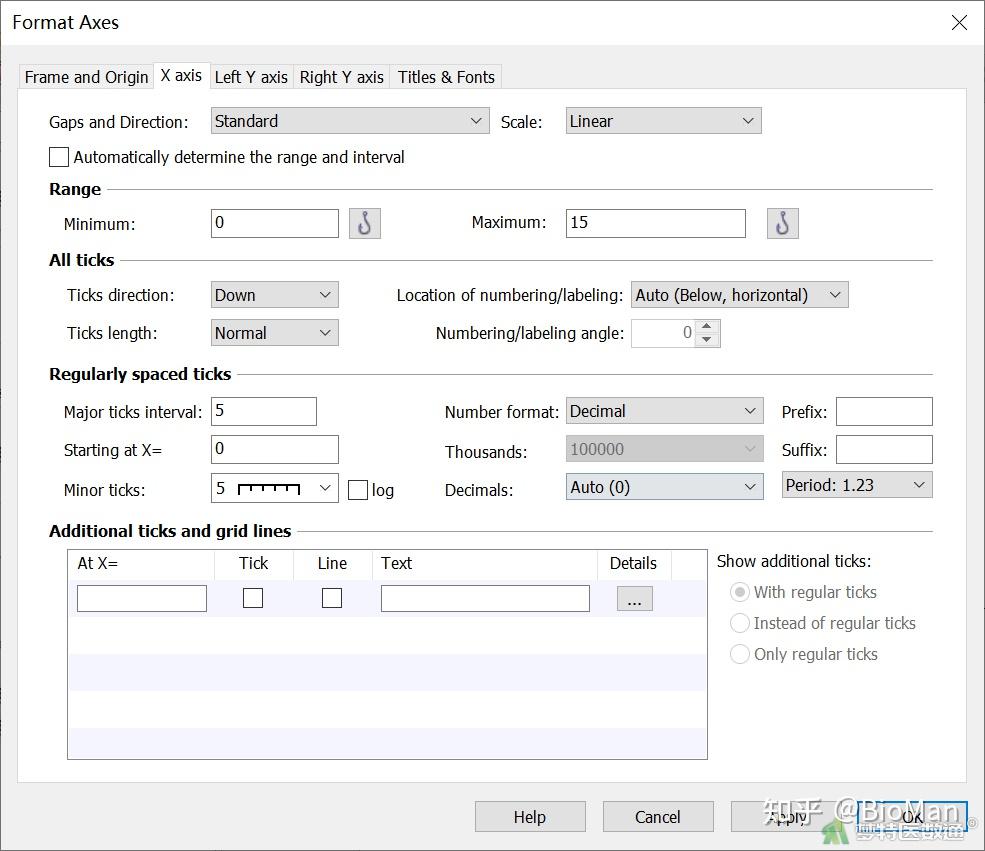Image resolution: width=985 pixels, height=851 pixels.
Task: Enable automatically determine range and interval
Action: 59,157
